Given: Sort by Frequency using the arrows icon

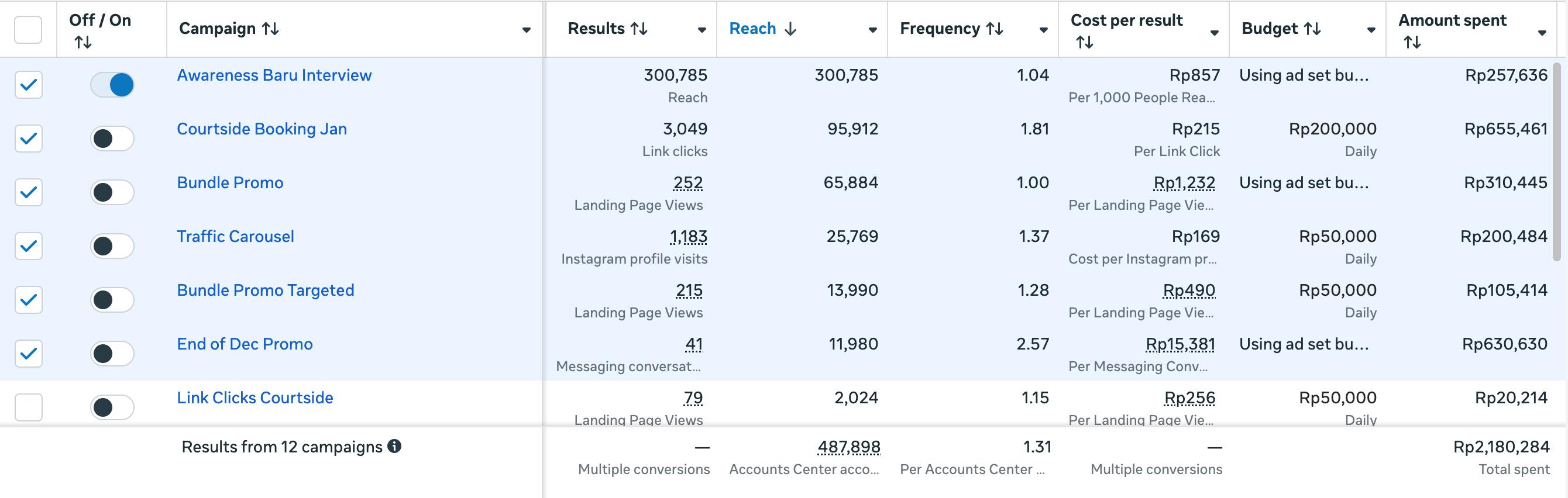Looking at the screenshot, I should 994,29.
